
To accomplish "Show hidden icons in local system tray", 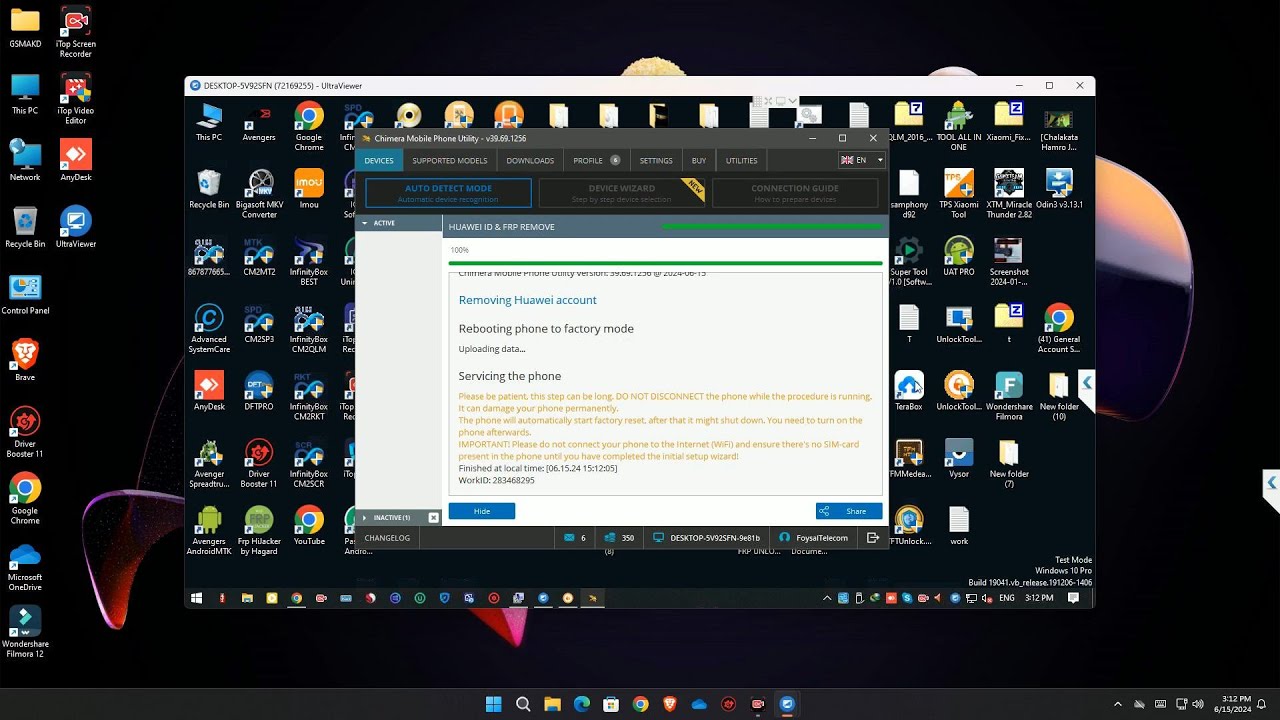I will point(1118,704).
